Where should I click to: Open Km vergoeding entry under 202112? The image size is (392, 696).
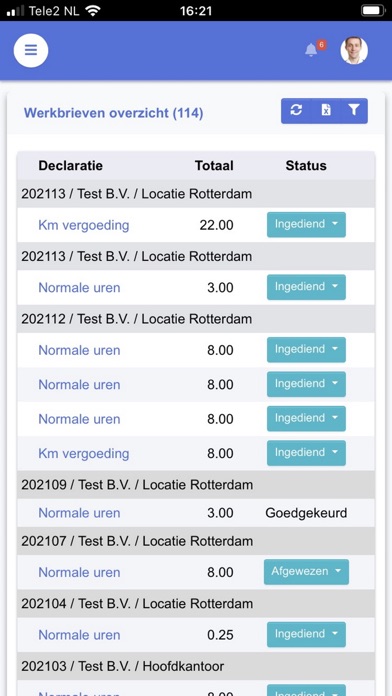click(83, 453)
